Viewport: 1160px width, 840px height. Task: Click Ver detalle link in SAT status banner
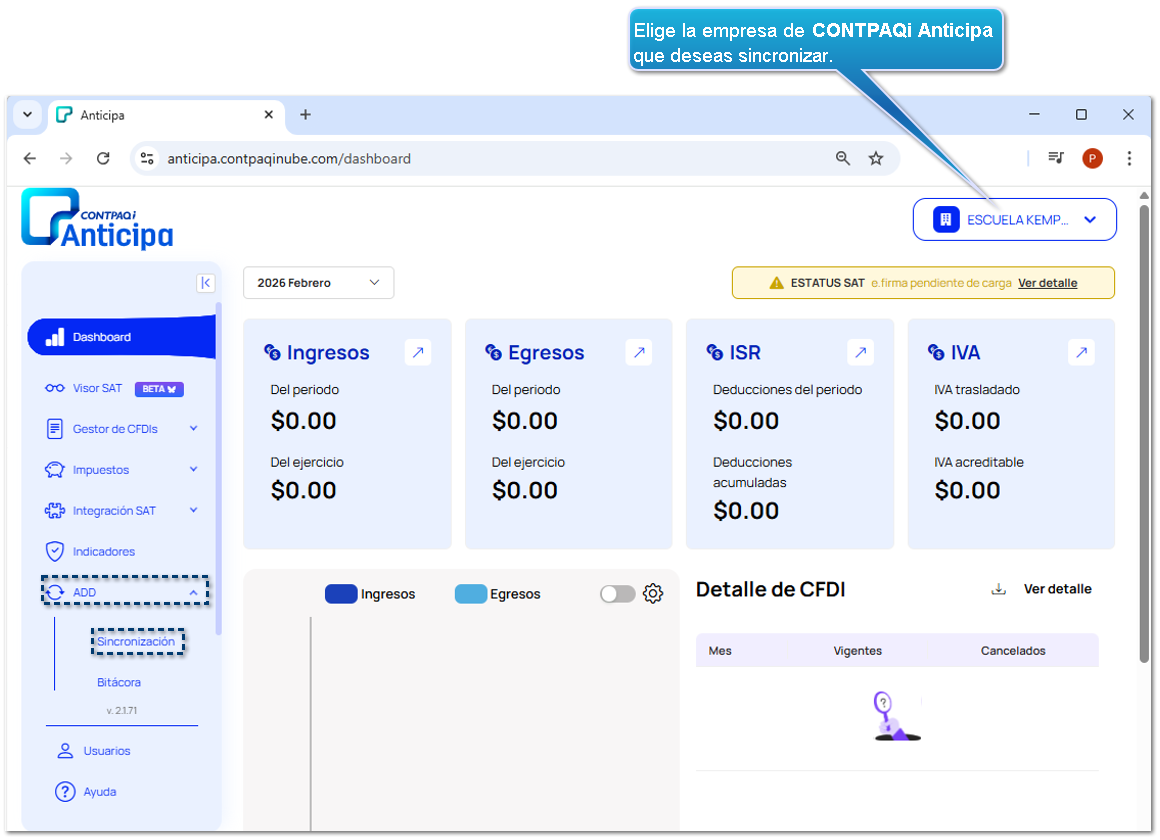1047,283
